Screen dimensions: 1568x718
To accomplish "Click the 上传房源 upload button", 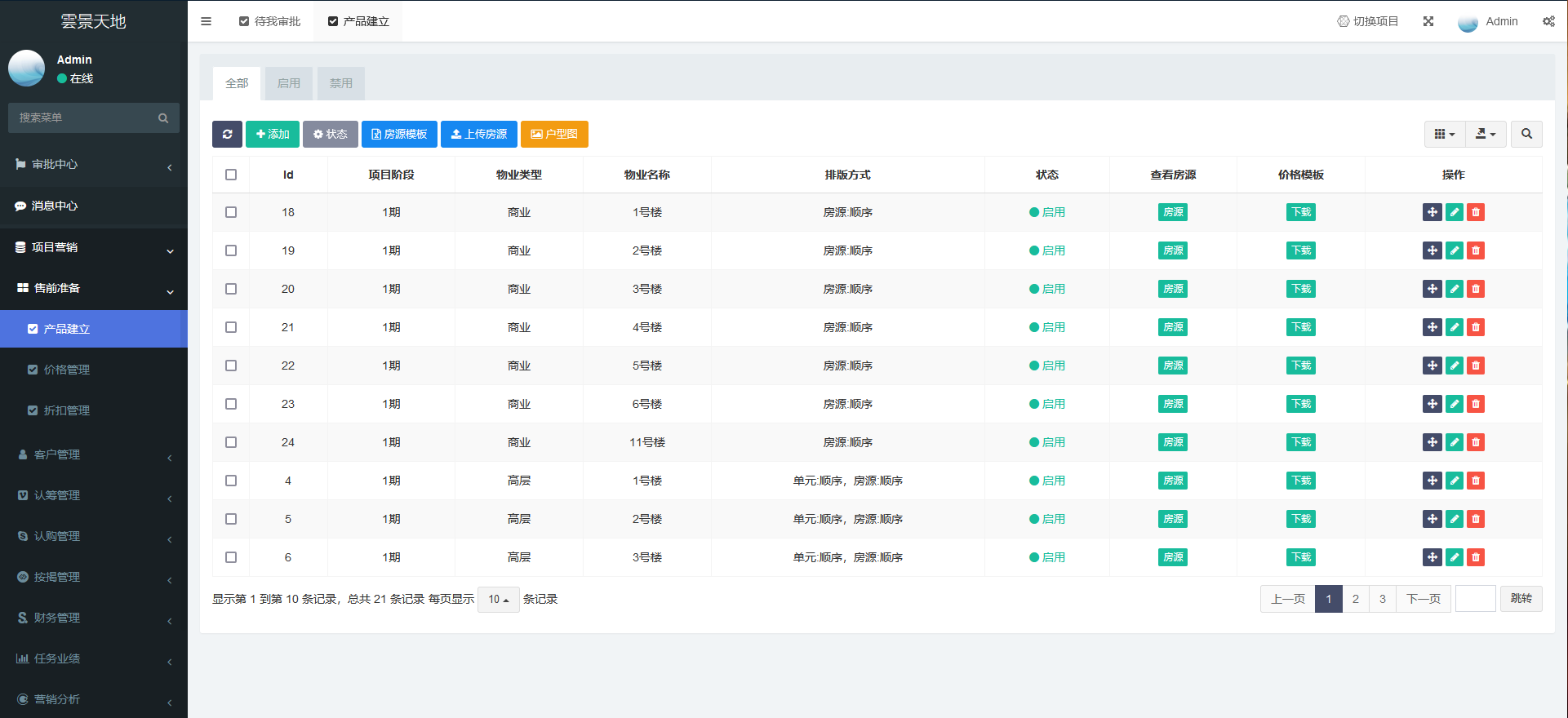I will pyautogui.click(x=479, y=134).
